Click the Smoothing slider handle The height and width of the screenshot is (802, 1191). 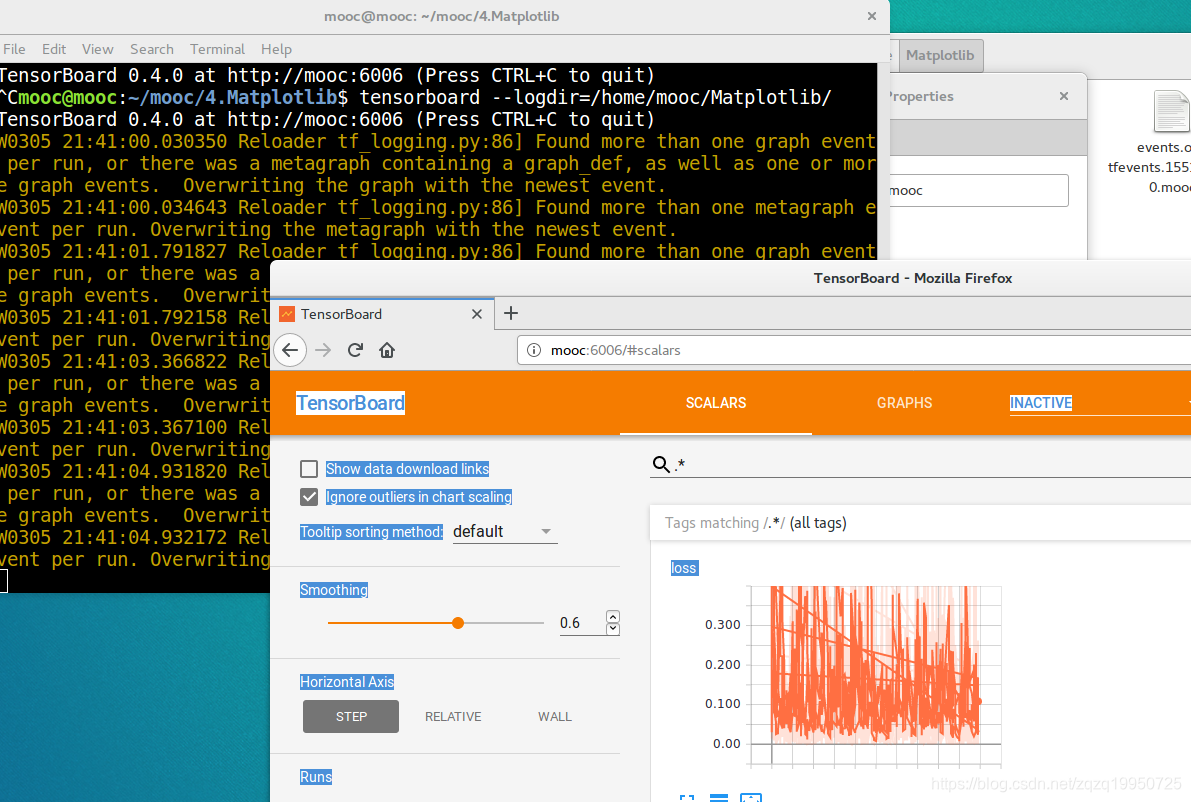pos(457,622)
